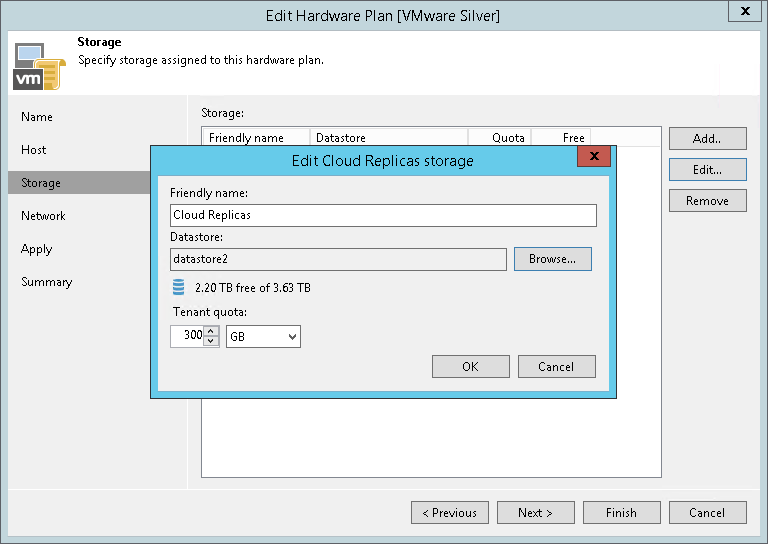Click the Edit... storage button
The width and height of the screenshot is (768, 544).
708,169
